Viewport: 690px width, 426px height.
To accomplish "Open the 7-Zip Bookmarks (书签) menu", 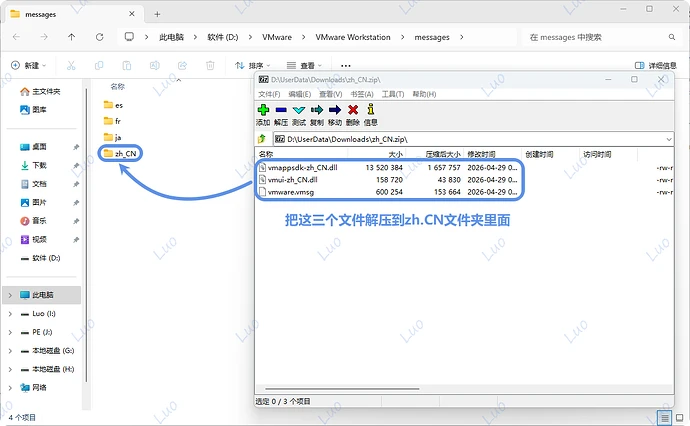I will (x=362, y=94).
